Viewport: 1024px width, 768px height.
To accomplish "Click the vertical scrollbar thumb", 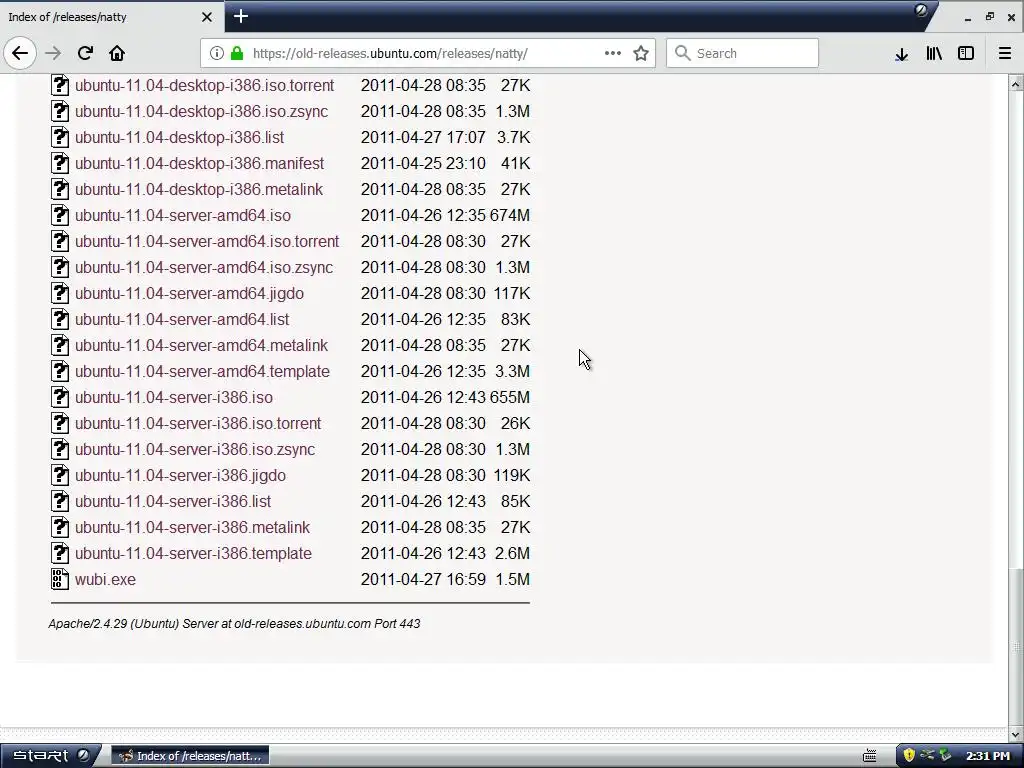I will pos(1016,647).
